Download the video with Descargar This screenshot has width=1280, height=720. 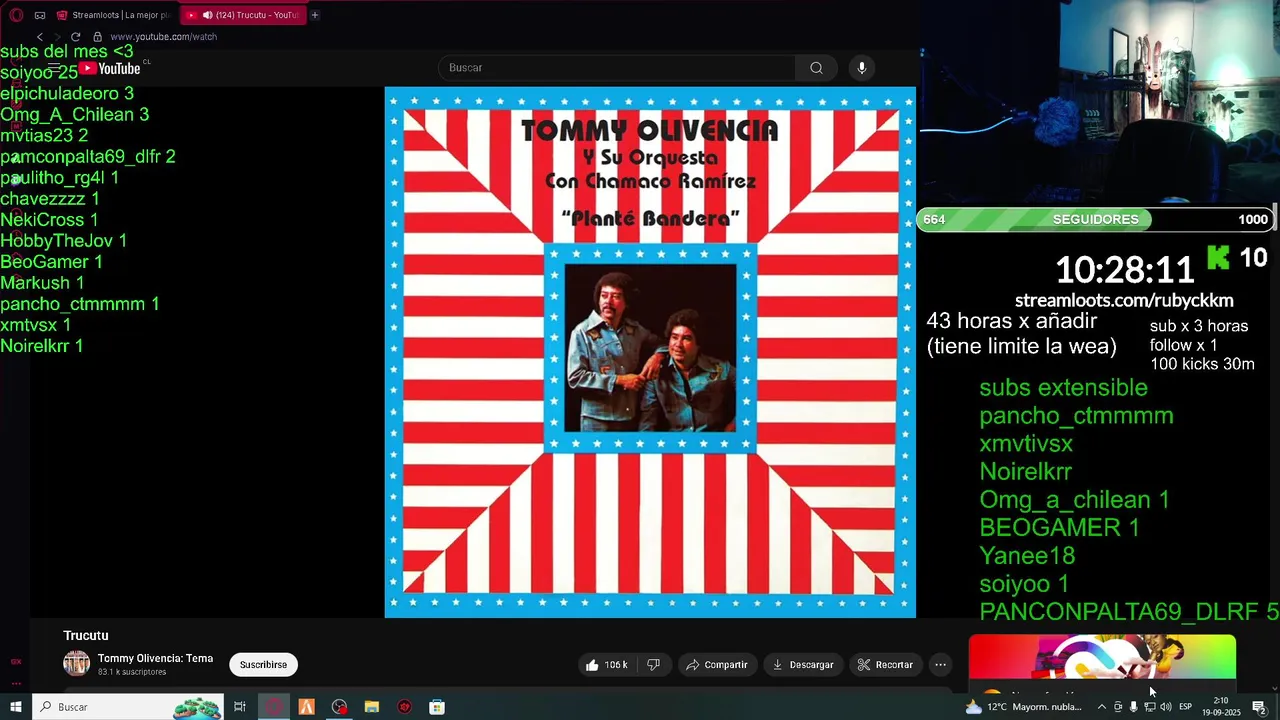point(803,664)
